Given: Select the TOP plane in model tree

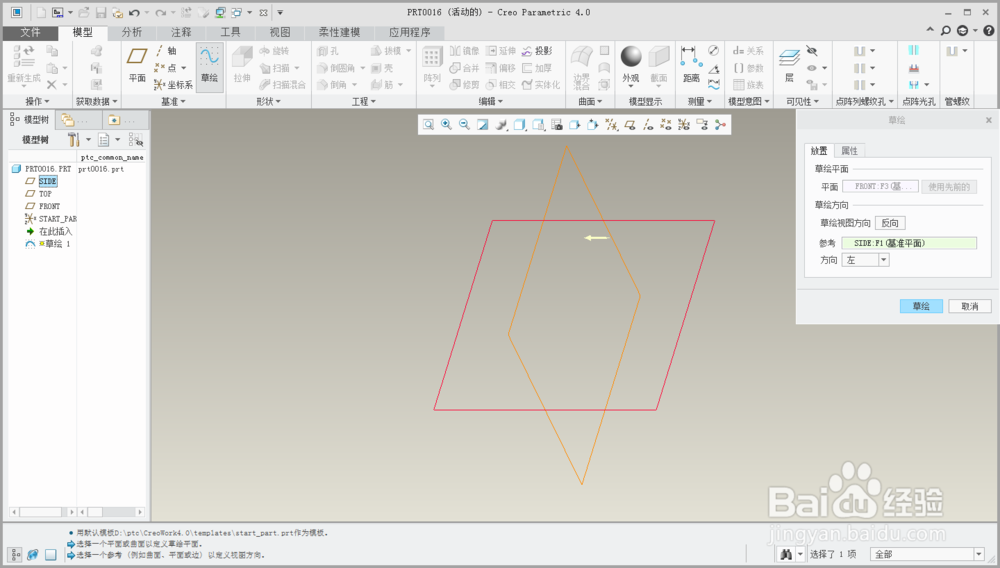Looking at the screenshot, I should (x=45, y=194).
